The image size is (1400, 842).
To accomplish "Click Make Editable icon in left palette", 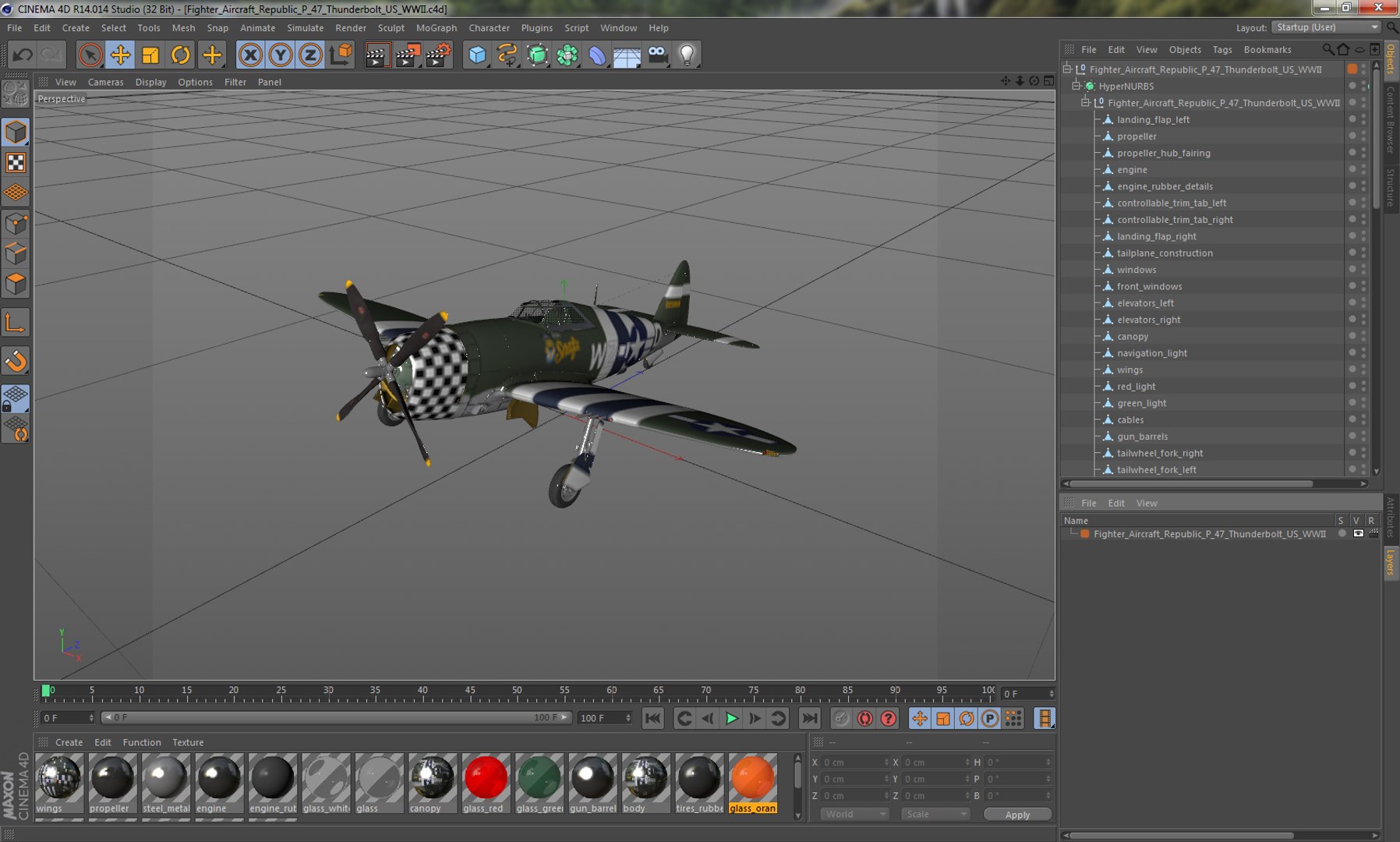I will coord(16,94).
